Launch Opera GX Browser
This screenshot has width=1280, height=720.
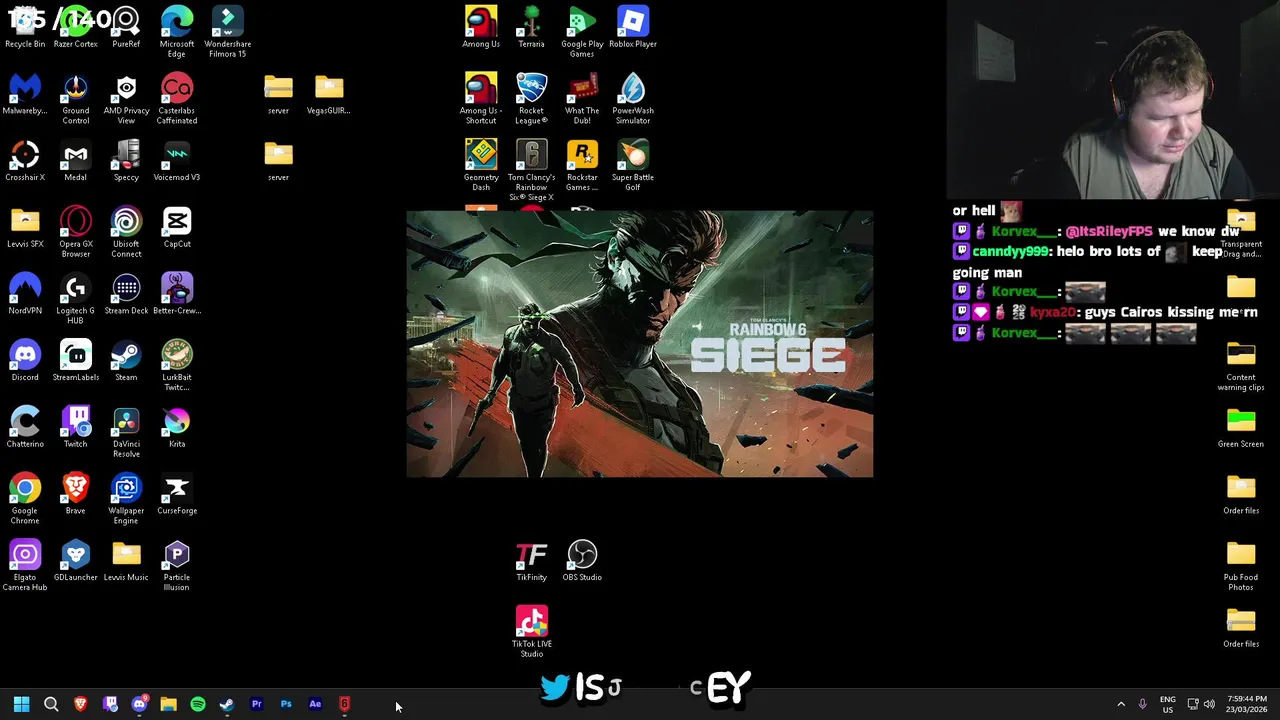click(x=76, y=232)
